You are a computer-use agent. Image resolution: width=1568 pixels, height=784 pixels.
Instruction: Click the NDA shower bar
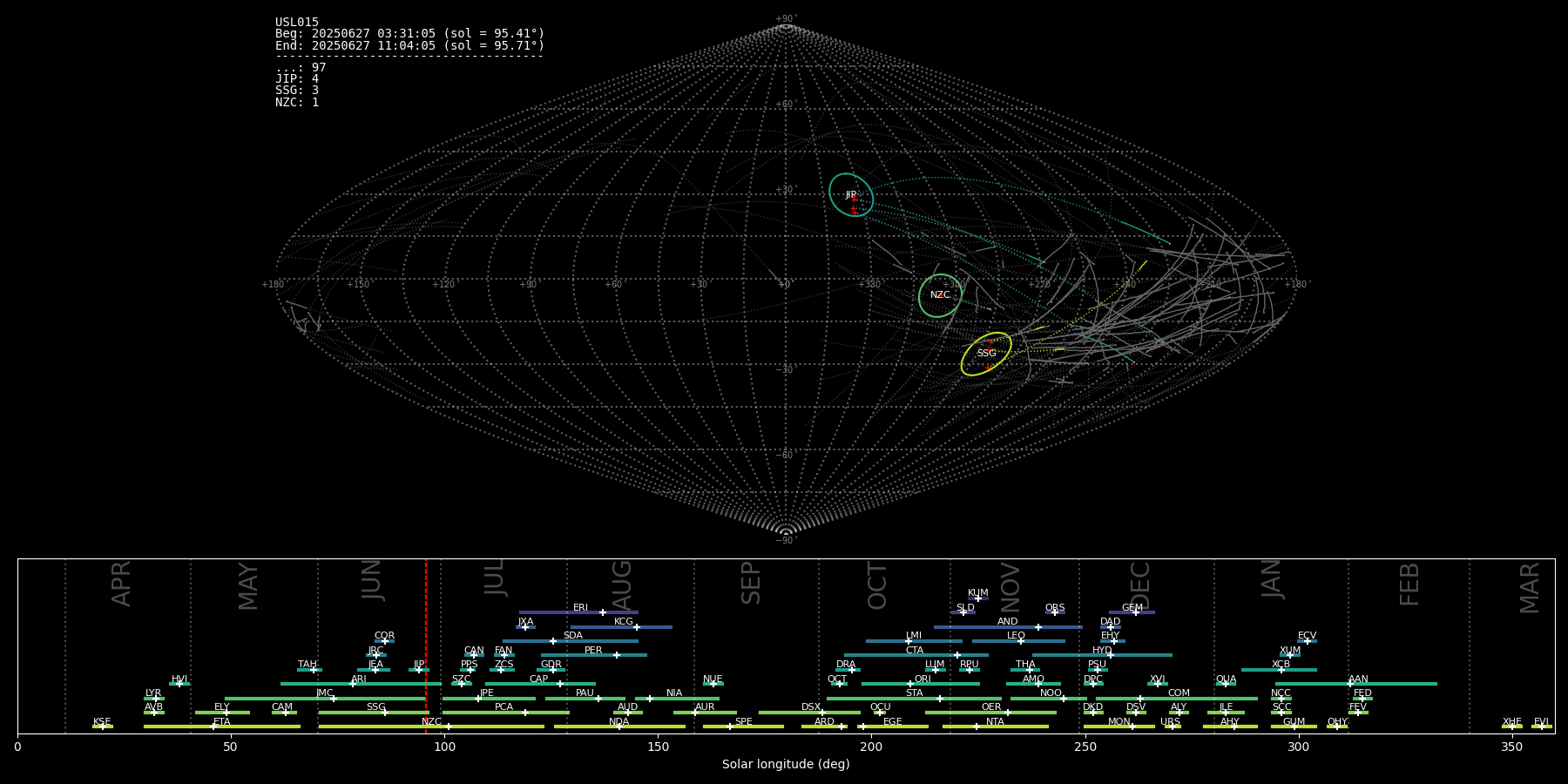(x=619, y=727)
